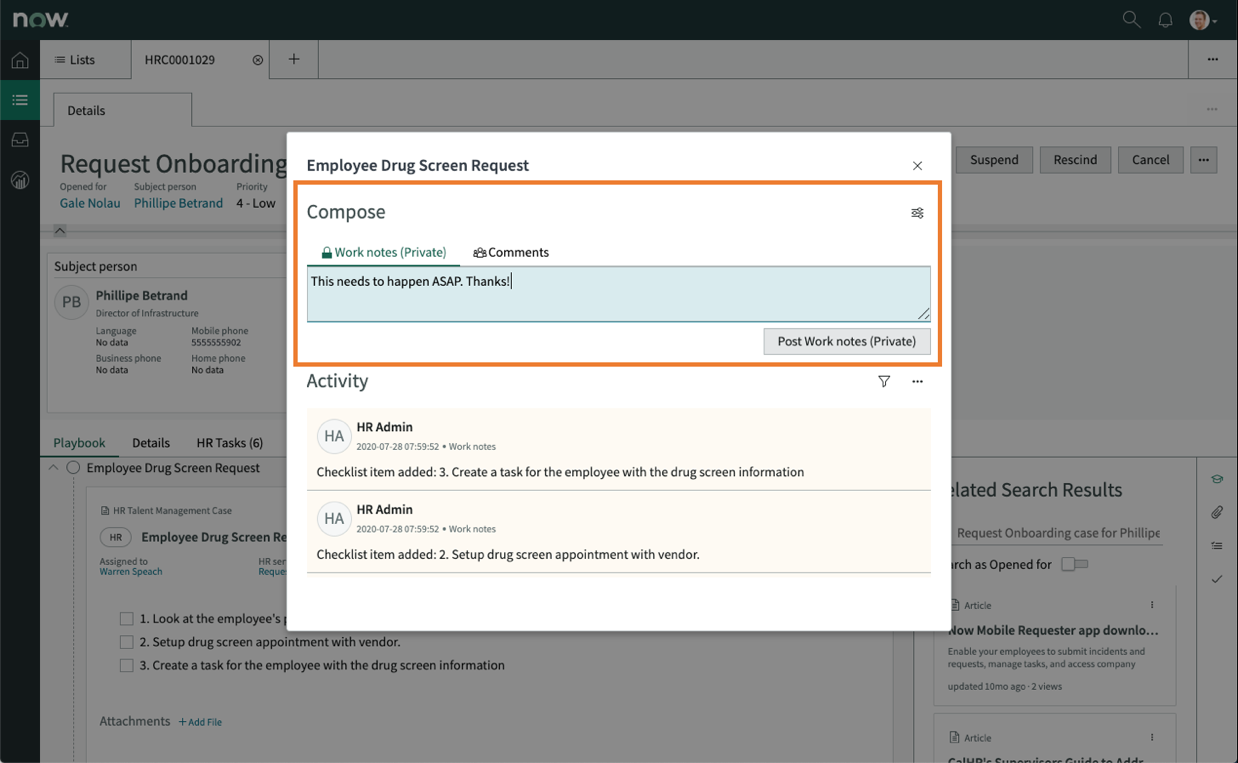The image size is (1238, 763).
Task: Select the Lists icon in the sidebar
Action: 20,100
